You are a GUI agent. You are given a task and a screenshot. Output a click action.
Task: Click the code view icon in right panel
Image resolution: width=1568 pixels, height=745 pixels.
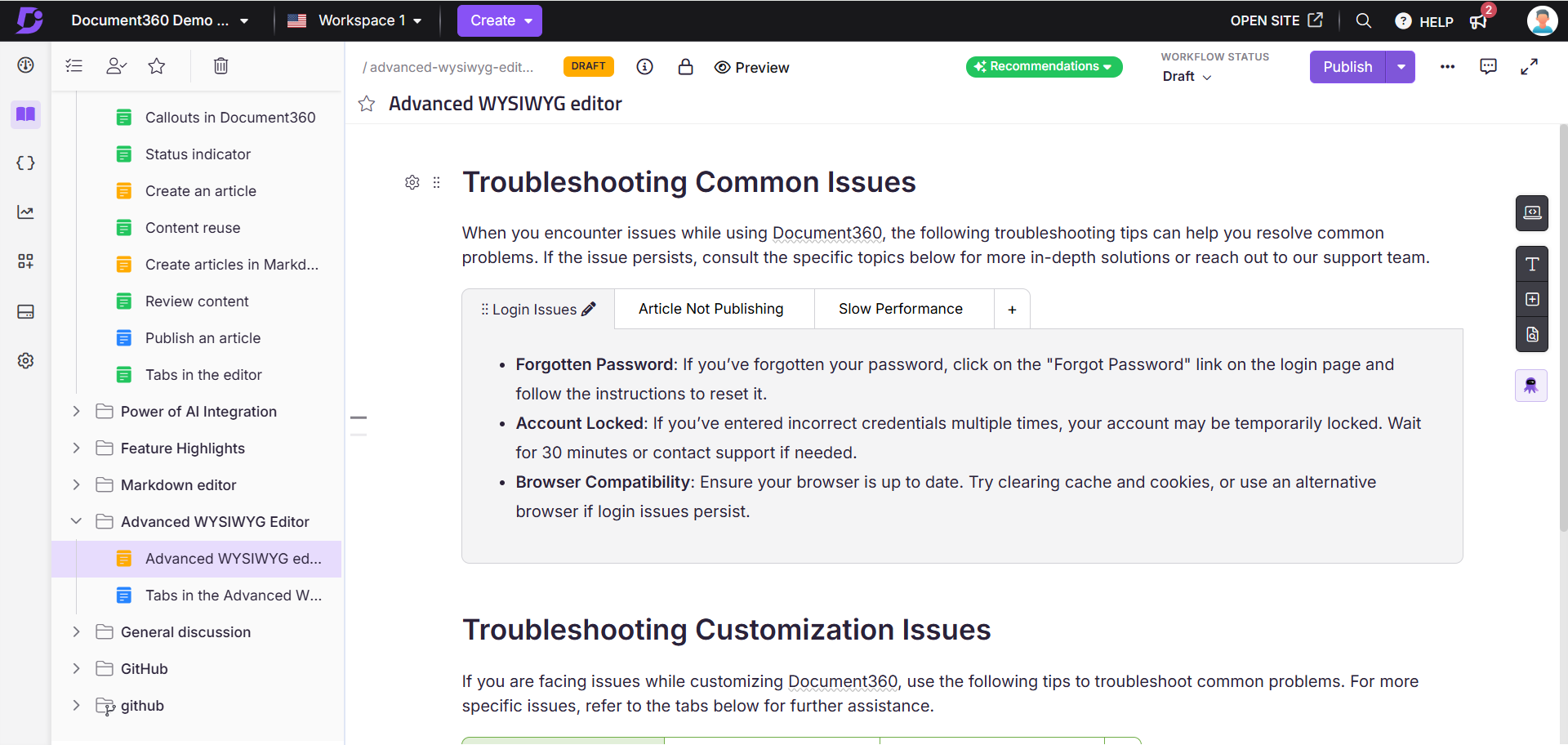[1532, 213]
